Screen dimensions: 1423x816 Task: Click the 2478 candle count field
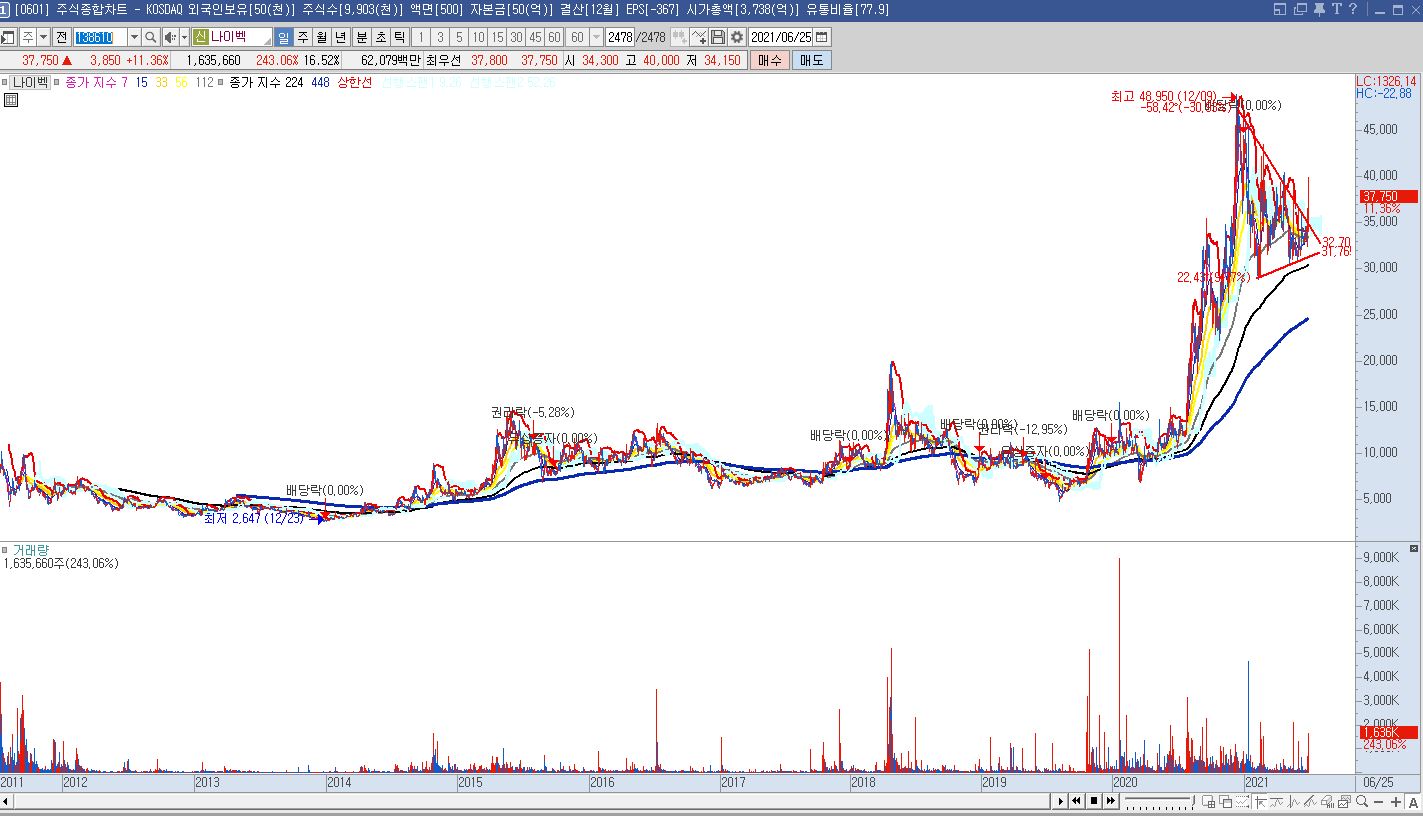[620, 37]
